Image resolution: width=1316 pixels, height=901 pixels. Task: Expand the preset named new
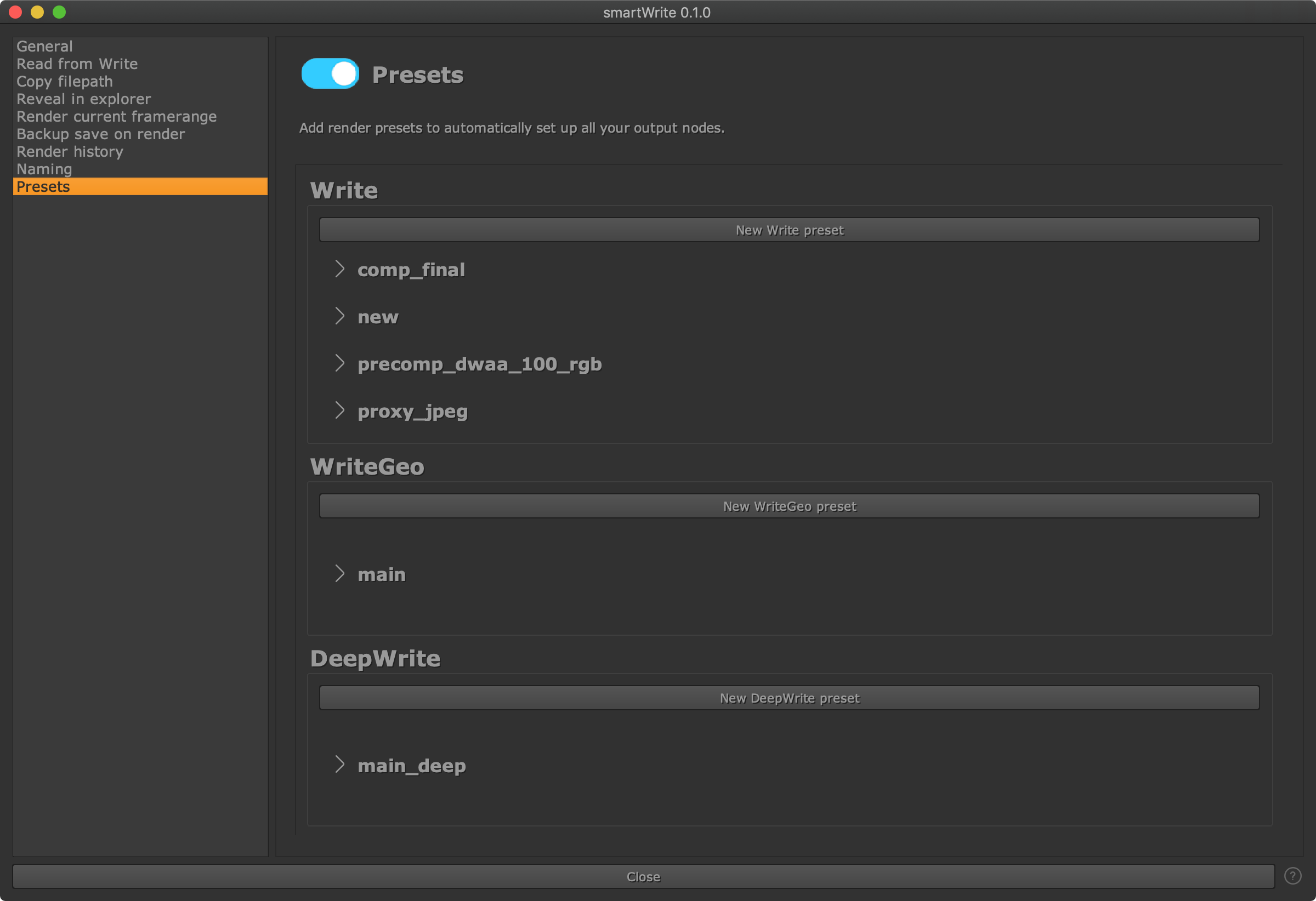click(339, 316)
